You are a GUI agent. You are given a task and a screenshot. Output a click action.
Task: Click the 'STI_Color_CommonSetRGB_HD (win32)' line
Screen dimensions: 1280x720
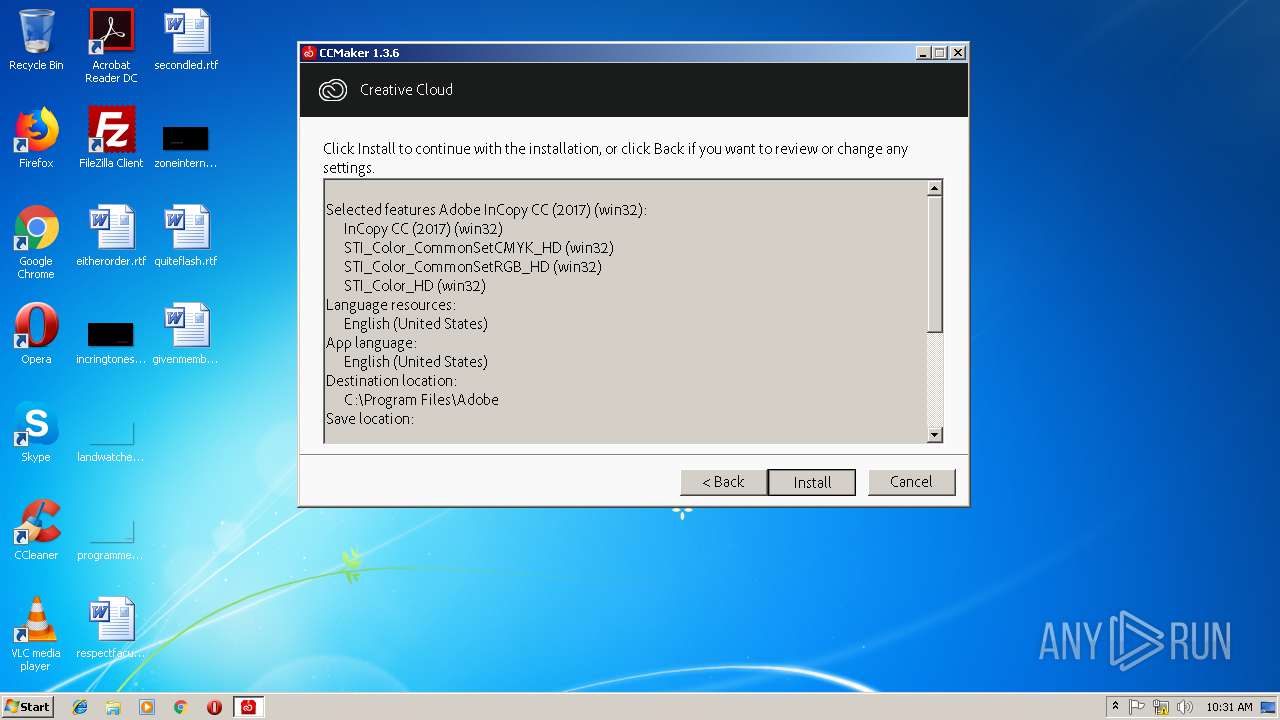pos(473,267)
